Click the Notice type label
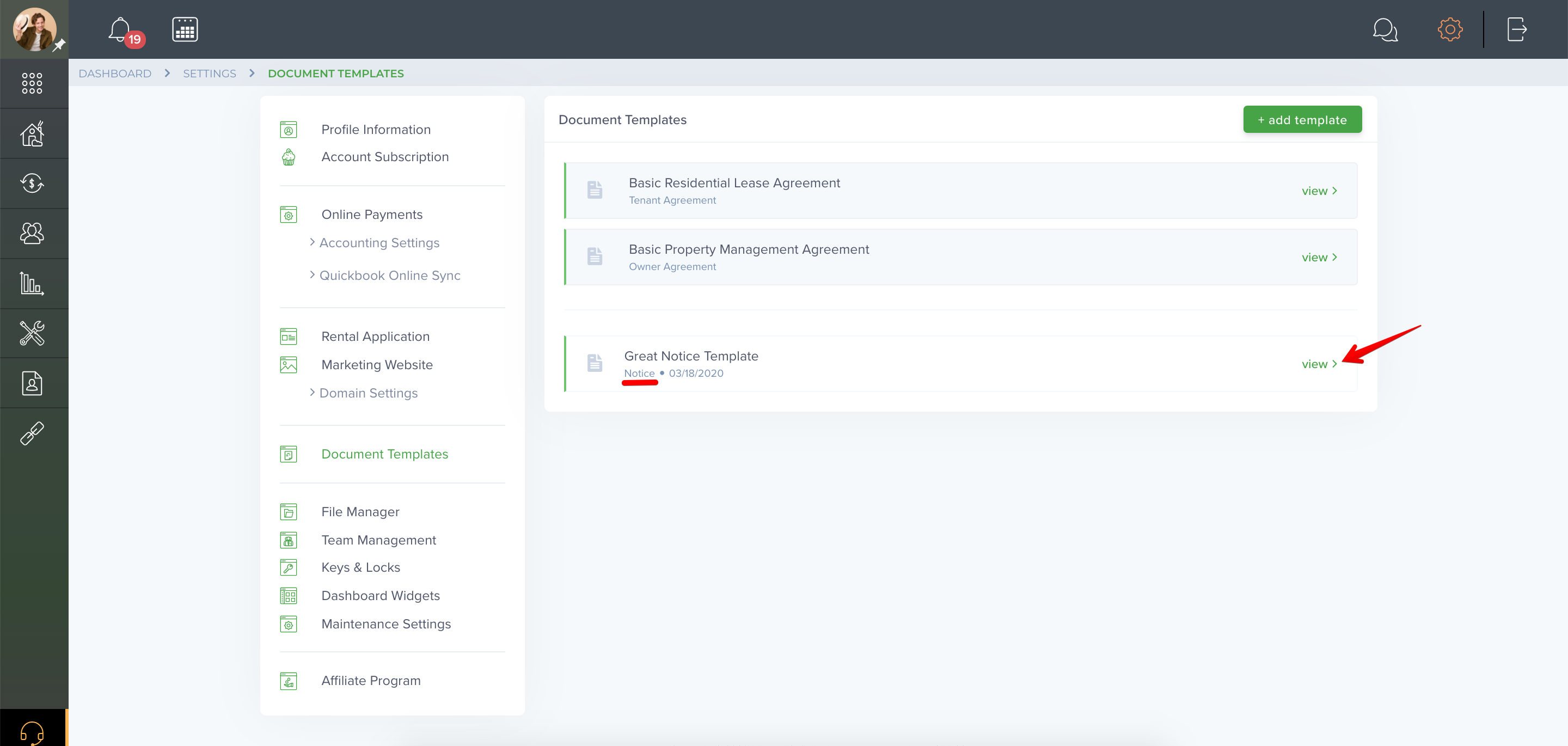Screen dimensions: 1568x746 639,374
